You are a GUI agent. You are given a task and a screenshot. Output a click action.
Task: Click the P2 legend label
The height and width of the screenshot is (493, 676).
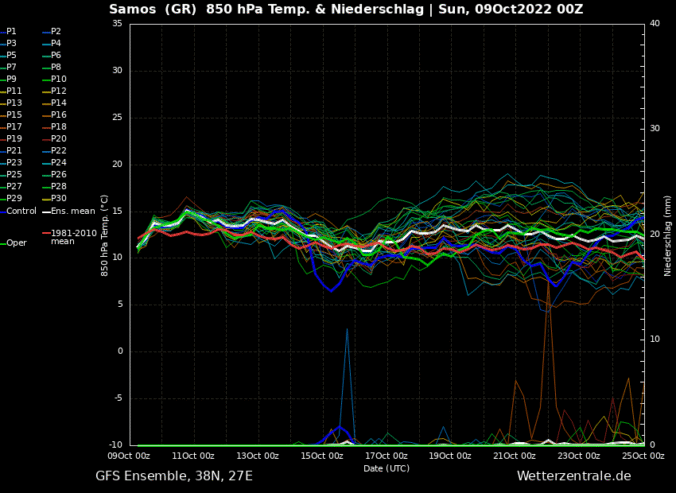coord(55,32)
